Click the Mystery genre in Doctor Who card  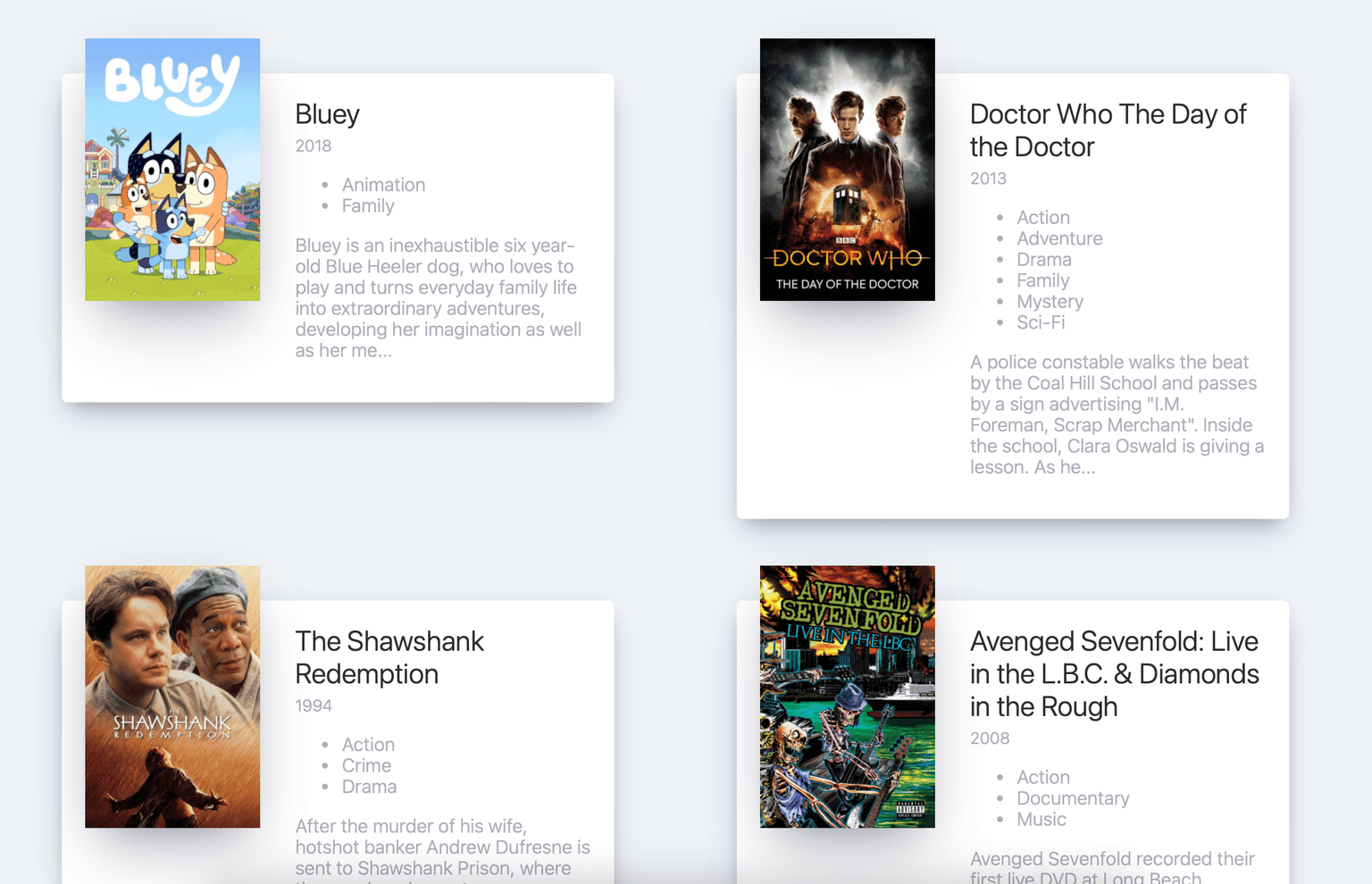point(1050,302)
